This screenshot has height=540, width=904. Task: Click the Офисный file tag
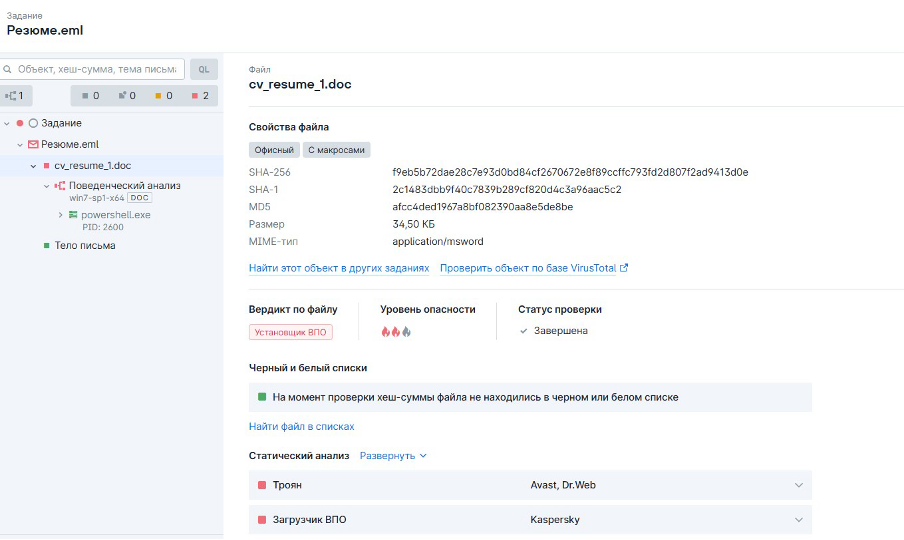coord(274,150)
